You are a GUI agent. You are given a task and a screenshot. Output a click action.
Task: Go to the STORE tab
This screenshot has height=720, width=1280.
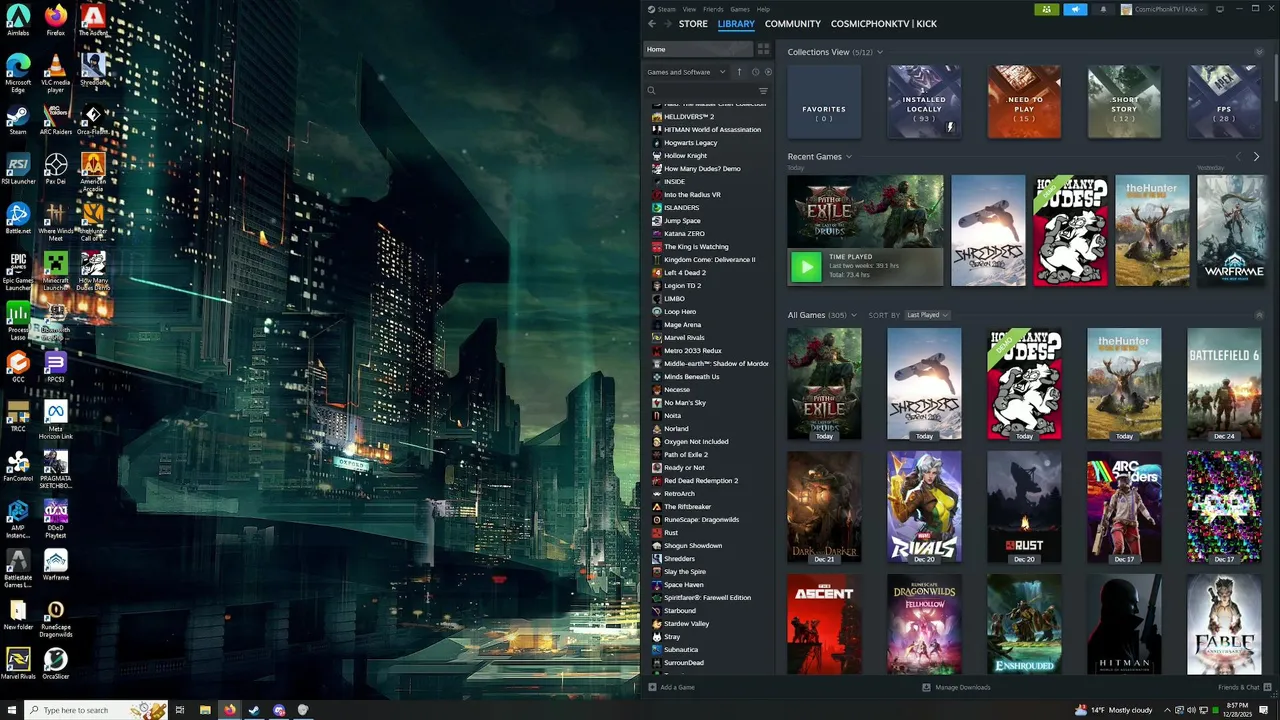pyautogui.click(x=693, y=24)
